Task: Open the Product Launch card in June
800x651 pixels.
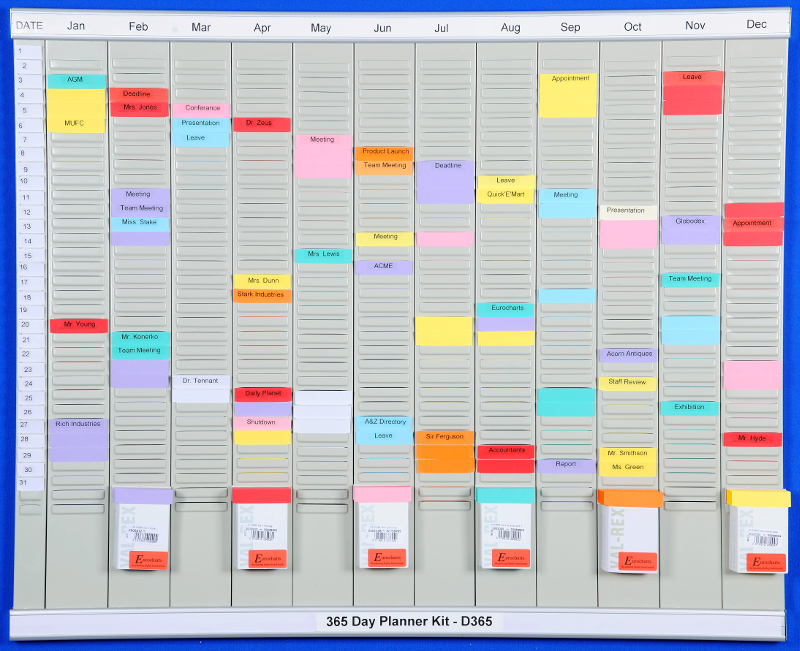Action: click(x=385, y=152)
